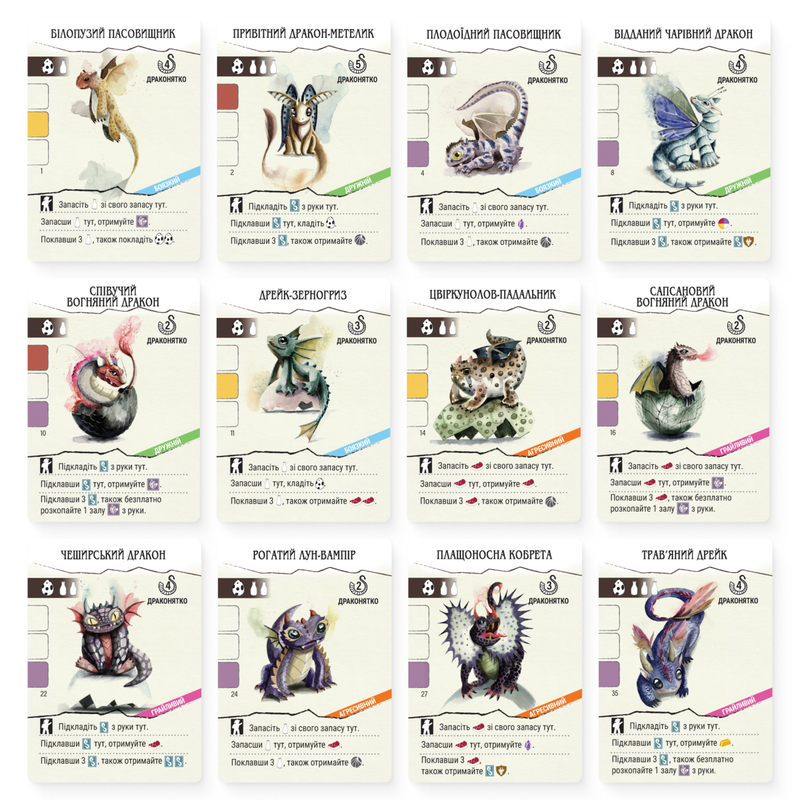Viewport: 800px width, 800px height.
Task: Click the Дружній banner on Відданий Чарівний Дракон
Action: (739, 183)
